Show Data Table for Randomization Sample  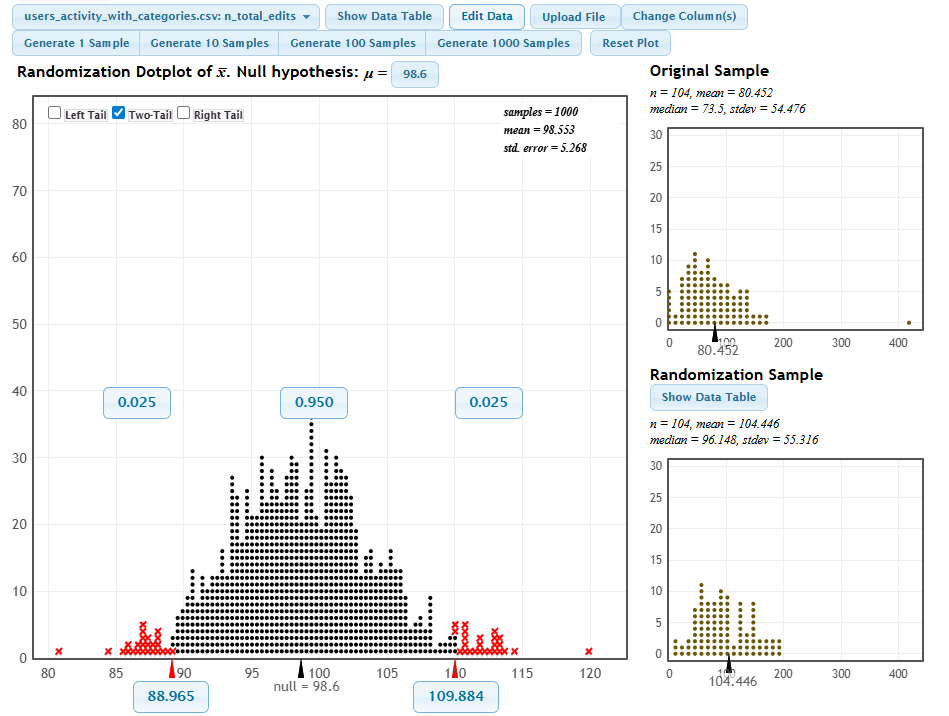pyautogui.click(x=709, y=397)
